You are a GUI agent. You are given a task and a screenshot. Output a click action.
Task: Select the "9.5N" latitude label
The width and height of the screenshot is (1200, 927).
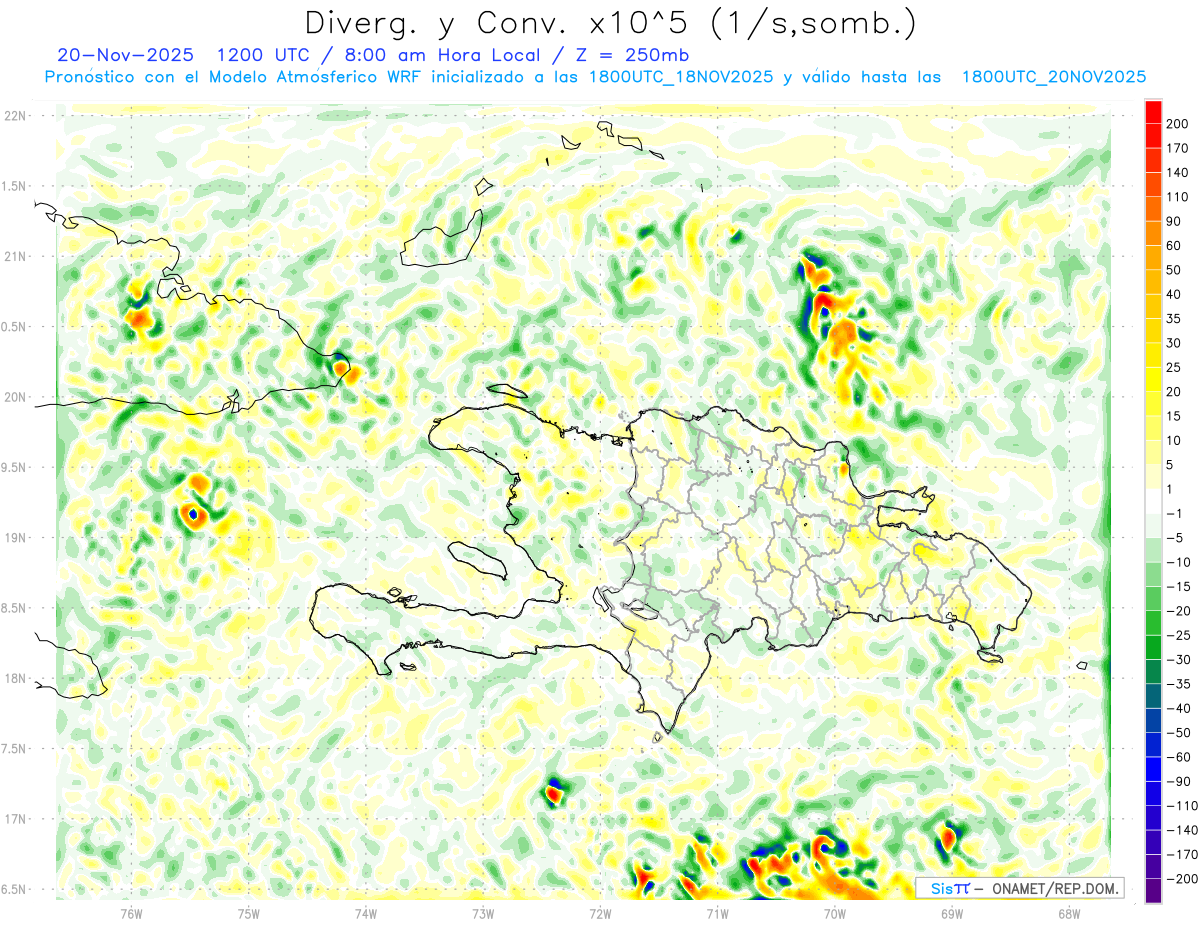pyautogui.click(x=14, y=467)
